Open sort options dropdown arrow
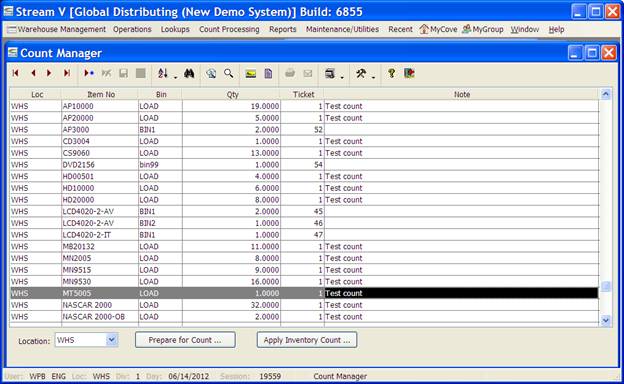The image size is (624, 384). 175,77
